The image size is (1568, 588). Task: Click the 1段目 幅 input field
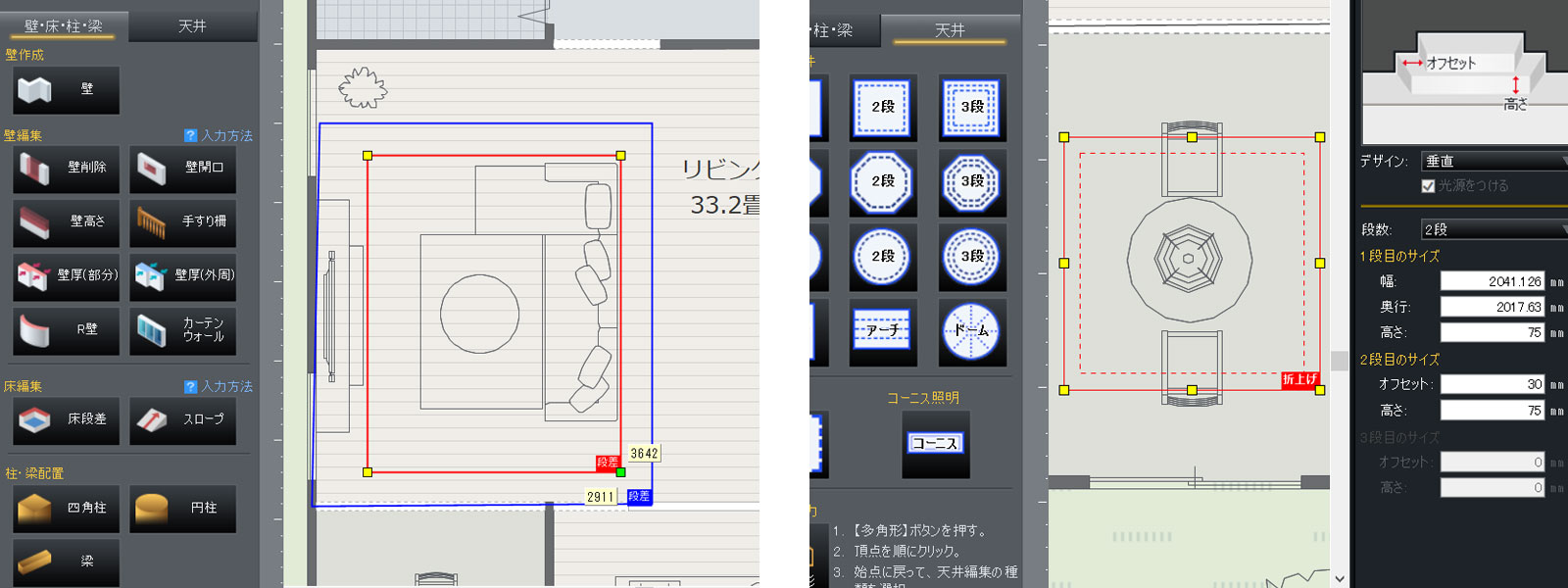pyautogui.click(x=1492, y=282)
